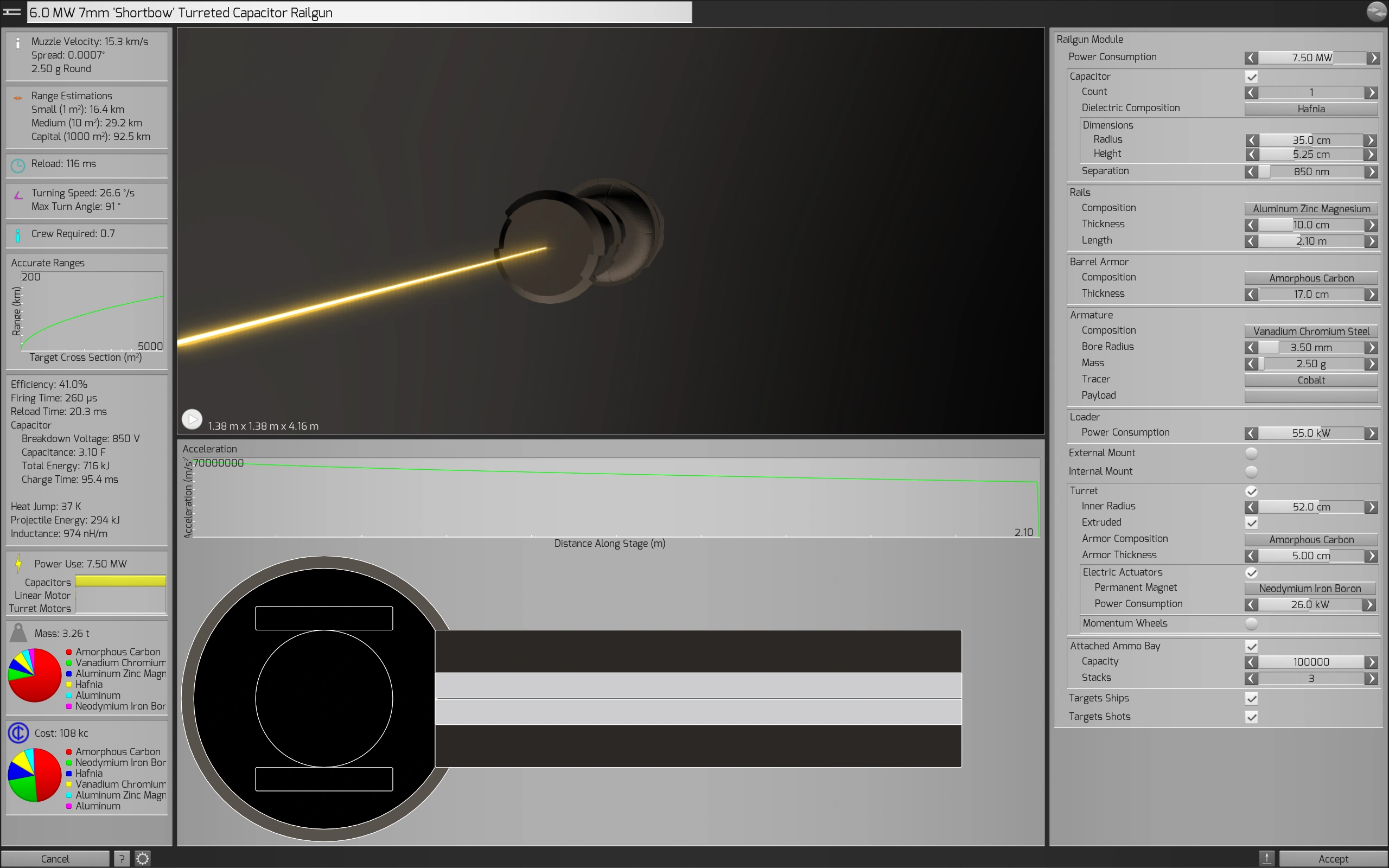The width and height of the screenshot is (1389, 868).
Task: Click the round icon in top-right corner
Action: tap(1376, 11)
